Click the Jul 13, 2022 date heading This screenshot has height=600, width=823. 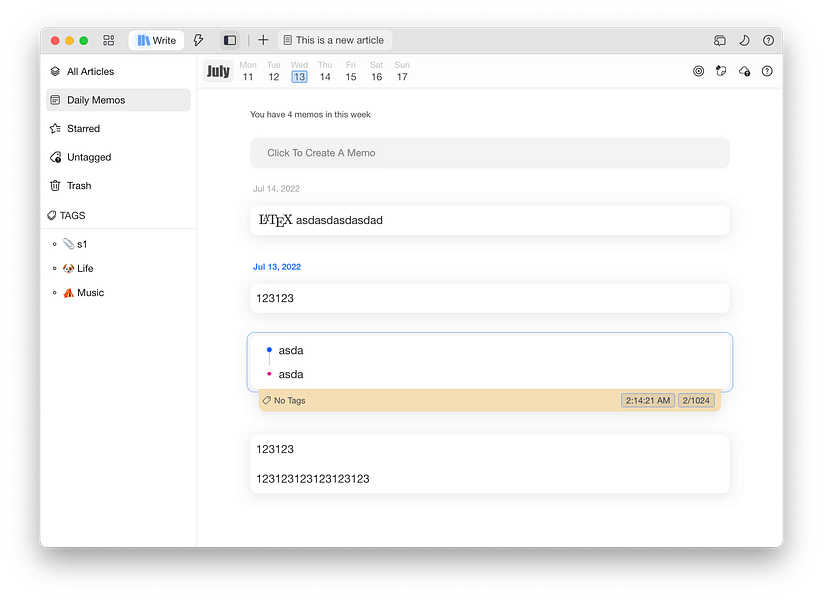click(277, 267)
